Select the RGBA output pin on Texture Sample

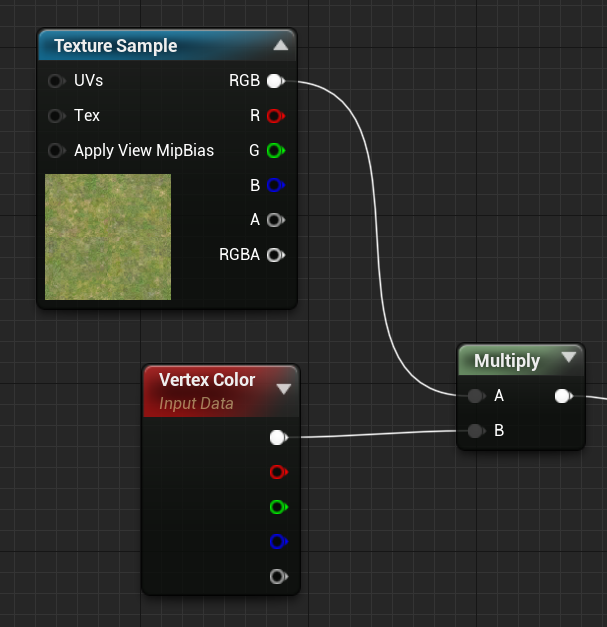276,255
